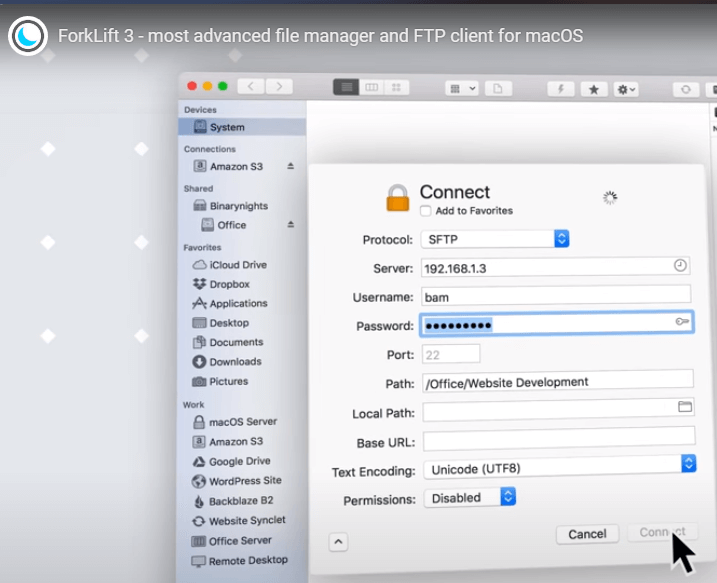Check the Add to Favorites checkbox
This screenshot has height=583, width=717.
coord(425,211)
